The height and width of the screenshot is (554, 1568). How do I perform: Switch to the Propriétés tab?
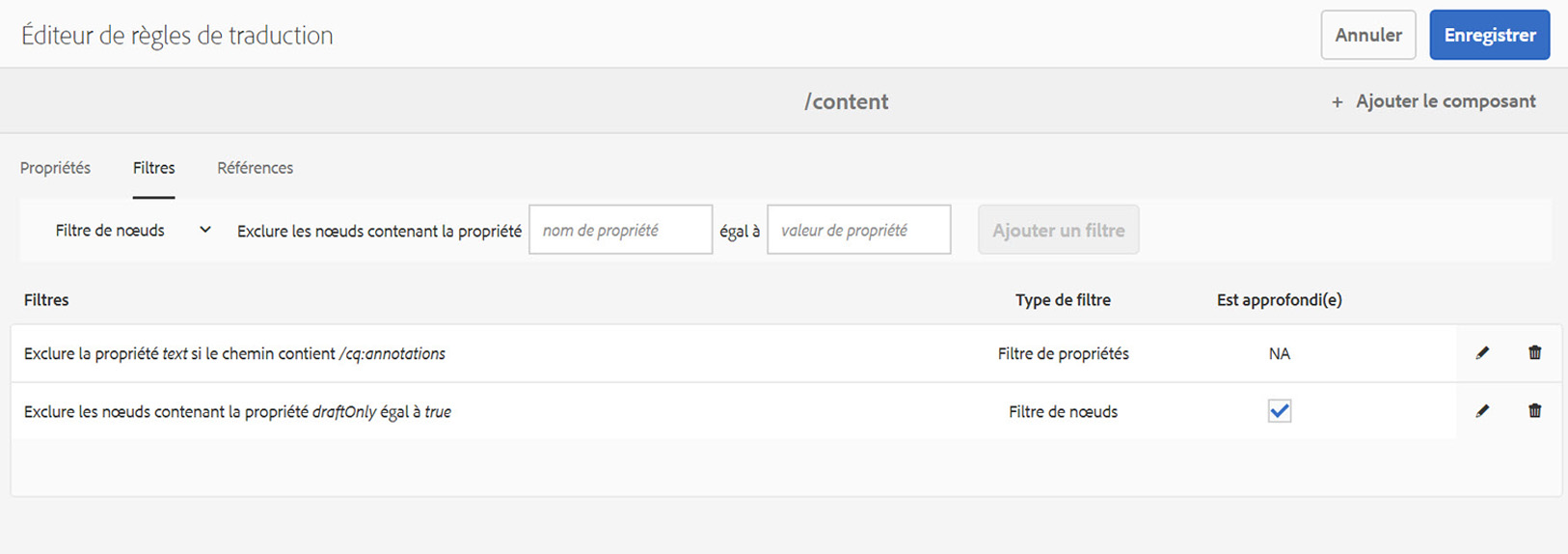(x=55, y=168)
